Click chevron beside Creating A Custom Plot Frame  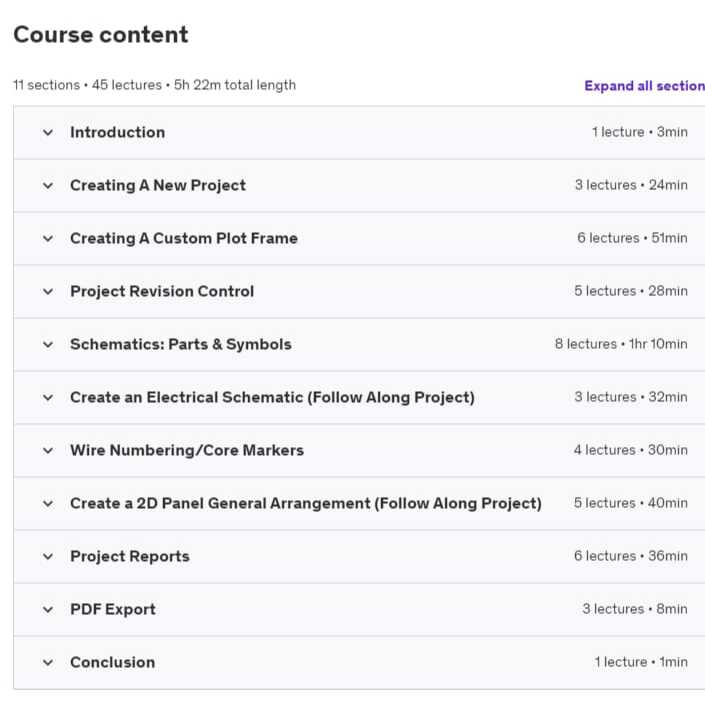48,238
